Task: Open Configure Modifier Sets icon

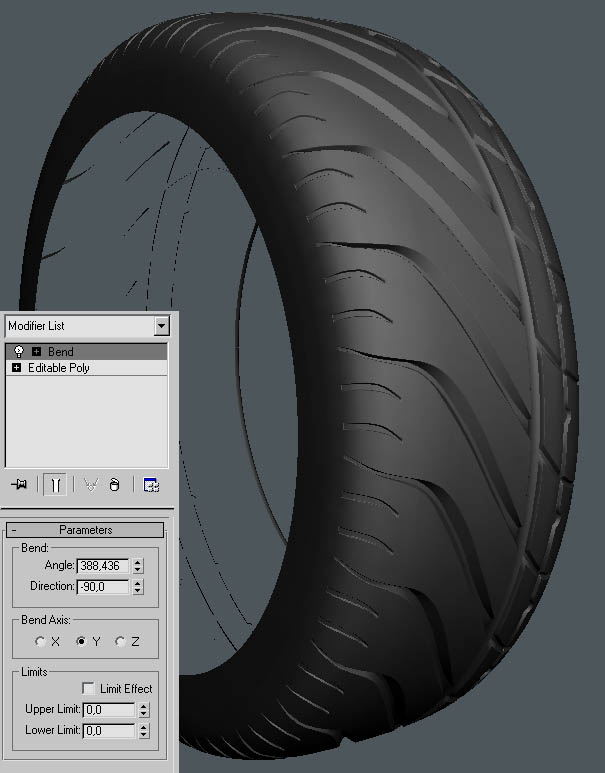Action: (x=150, y=485)
